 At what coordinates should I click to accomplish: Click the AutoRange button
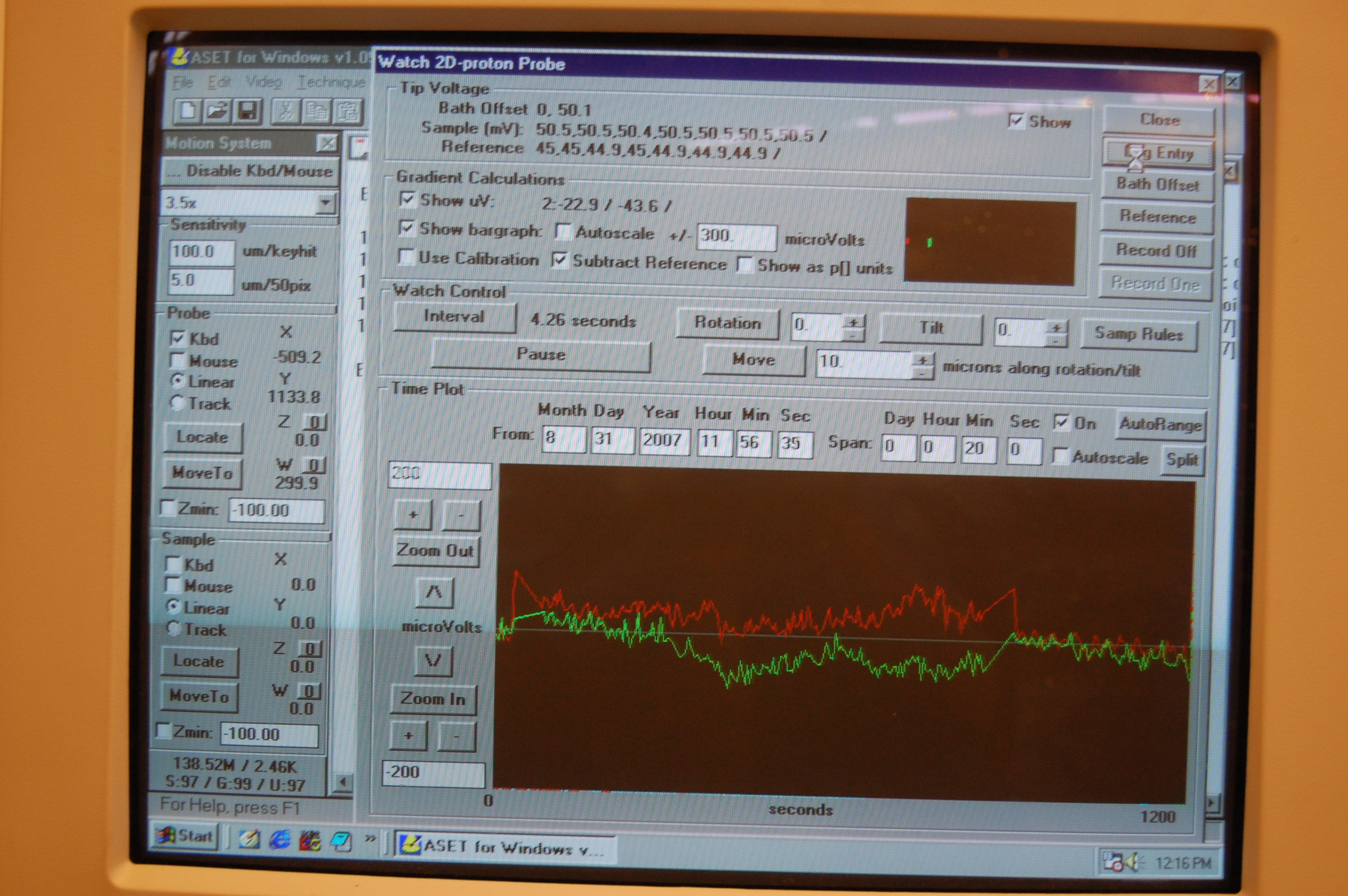coord(1161,425)
